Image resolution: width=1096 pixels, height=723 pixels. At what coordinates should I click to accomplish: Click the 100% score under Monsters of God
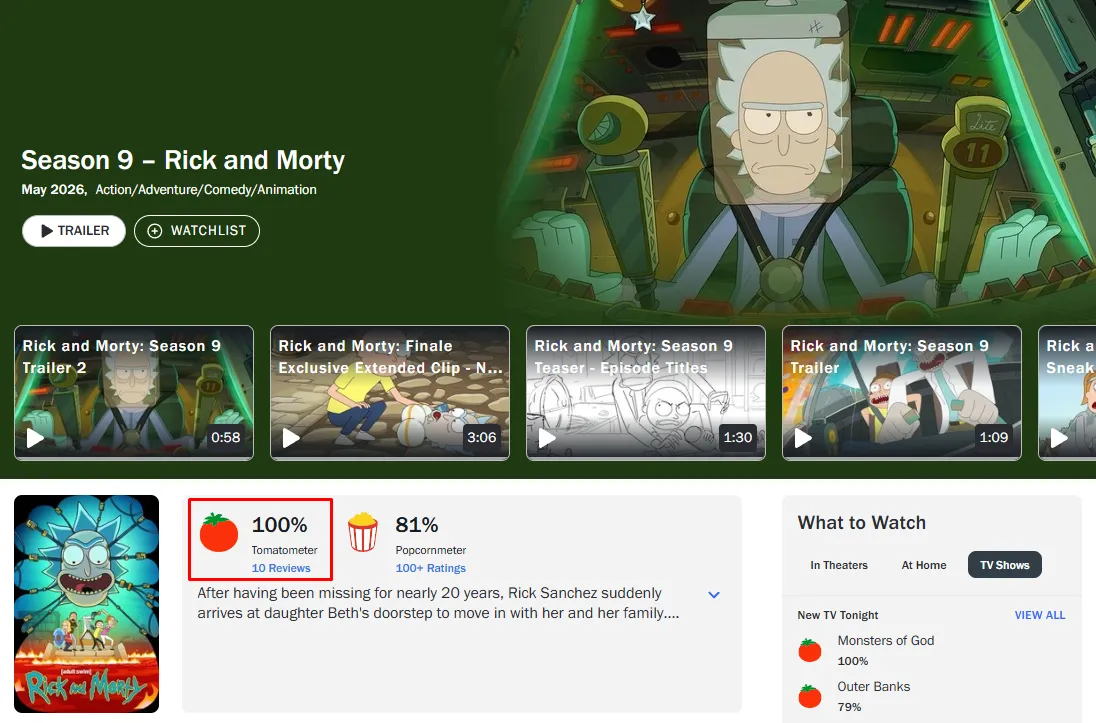[853, 661]
